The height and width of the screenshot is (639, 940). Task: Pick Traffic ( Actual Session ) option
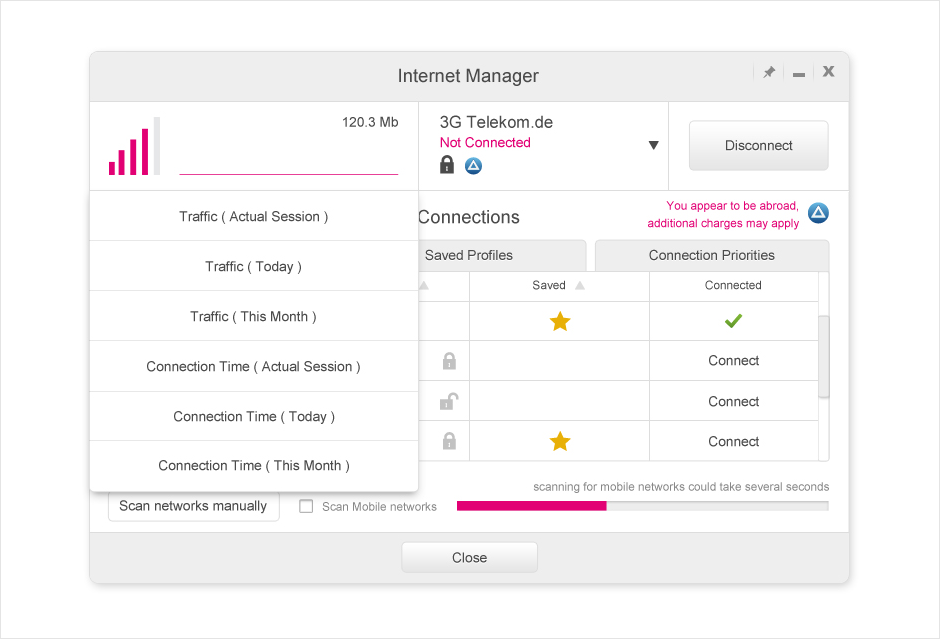click(253, 216)
